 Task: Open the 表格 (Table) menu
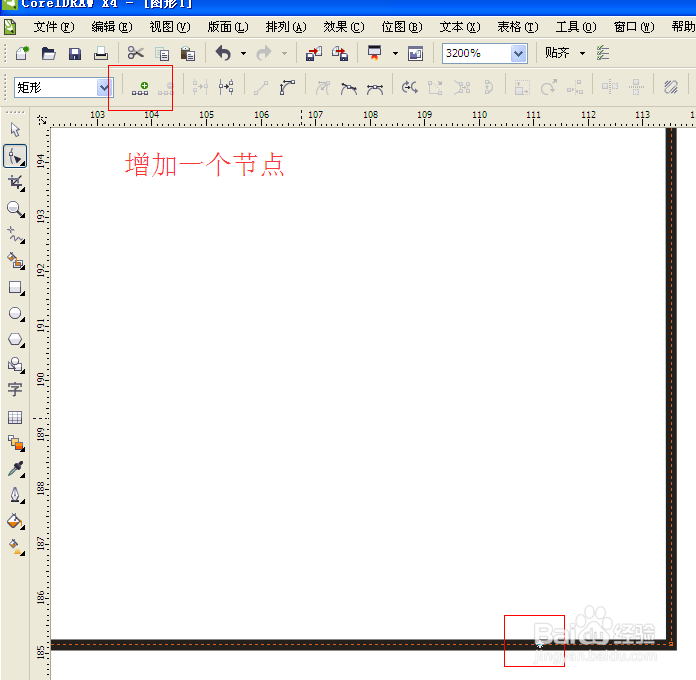518,27
